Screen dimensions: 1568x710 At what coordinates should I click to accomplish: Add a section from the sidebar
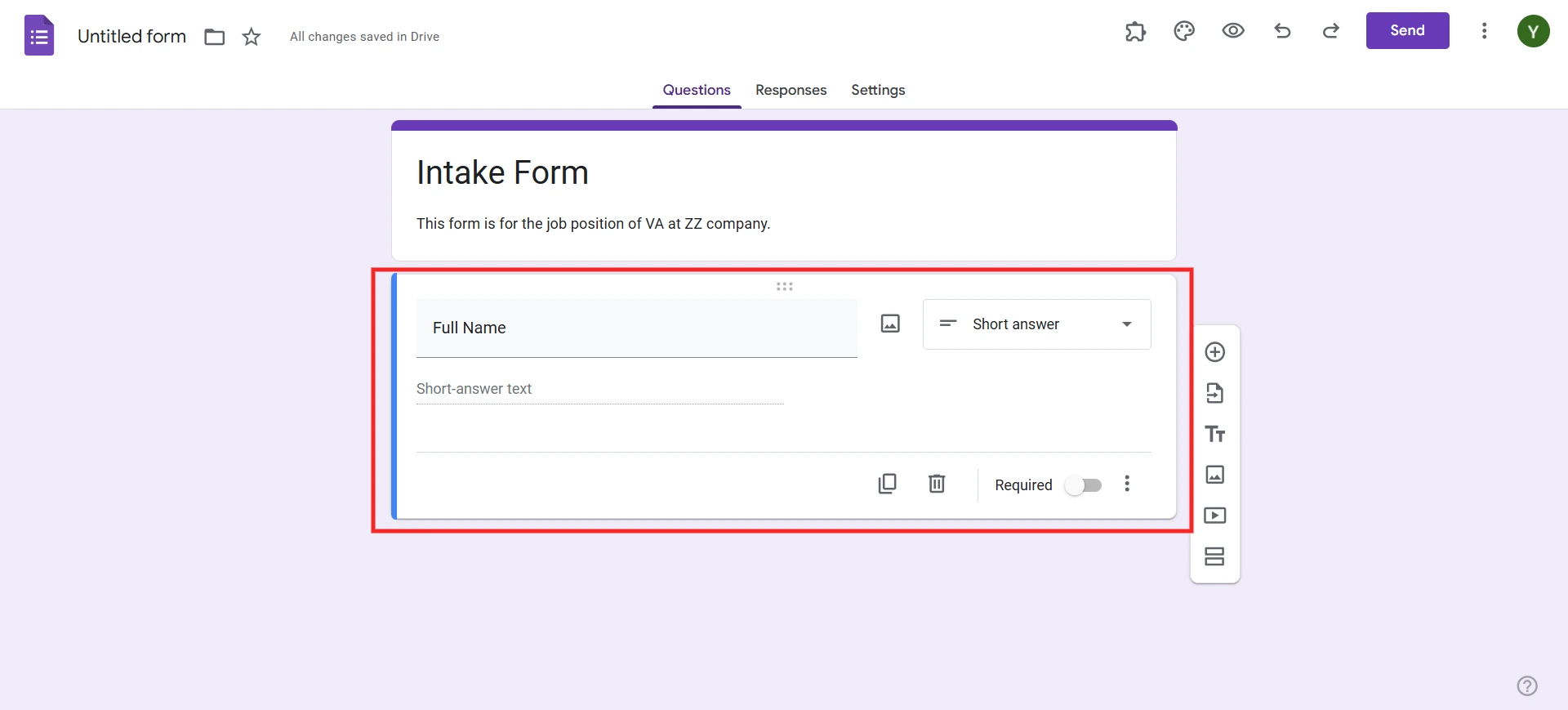point(1214,556)
